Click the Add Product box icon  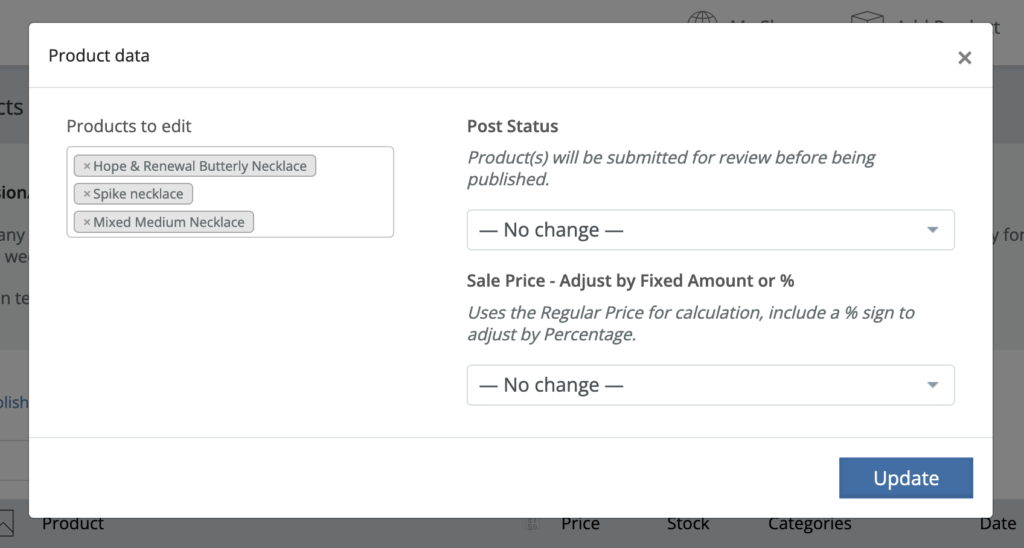click(867, 18)
